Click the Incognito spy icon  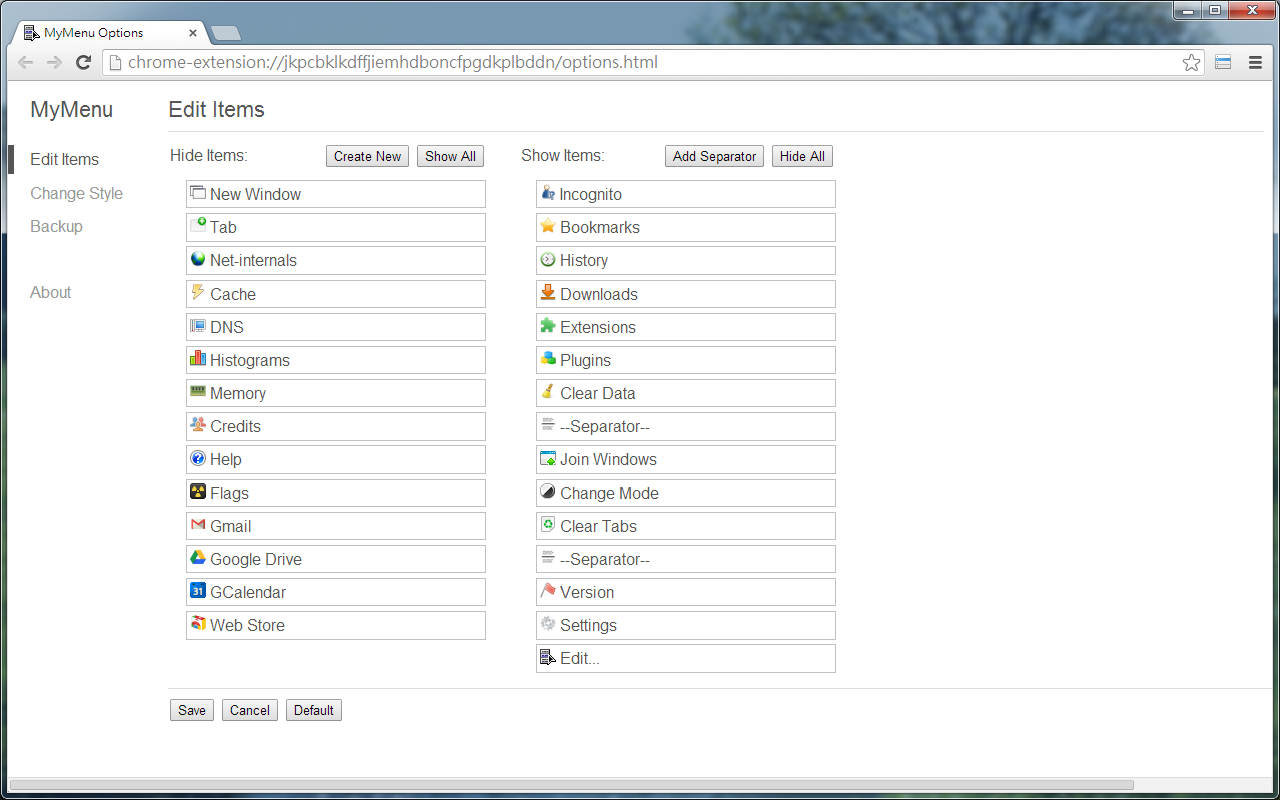click(x=548, y=193)
